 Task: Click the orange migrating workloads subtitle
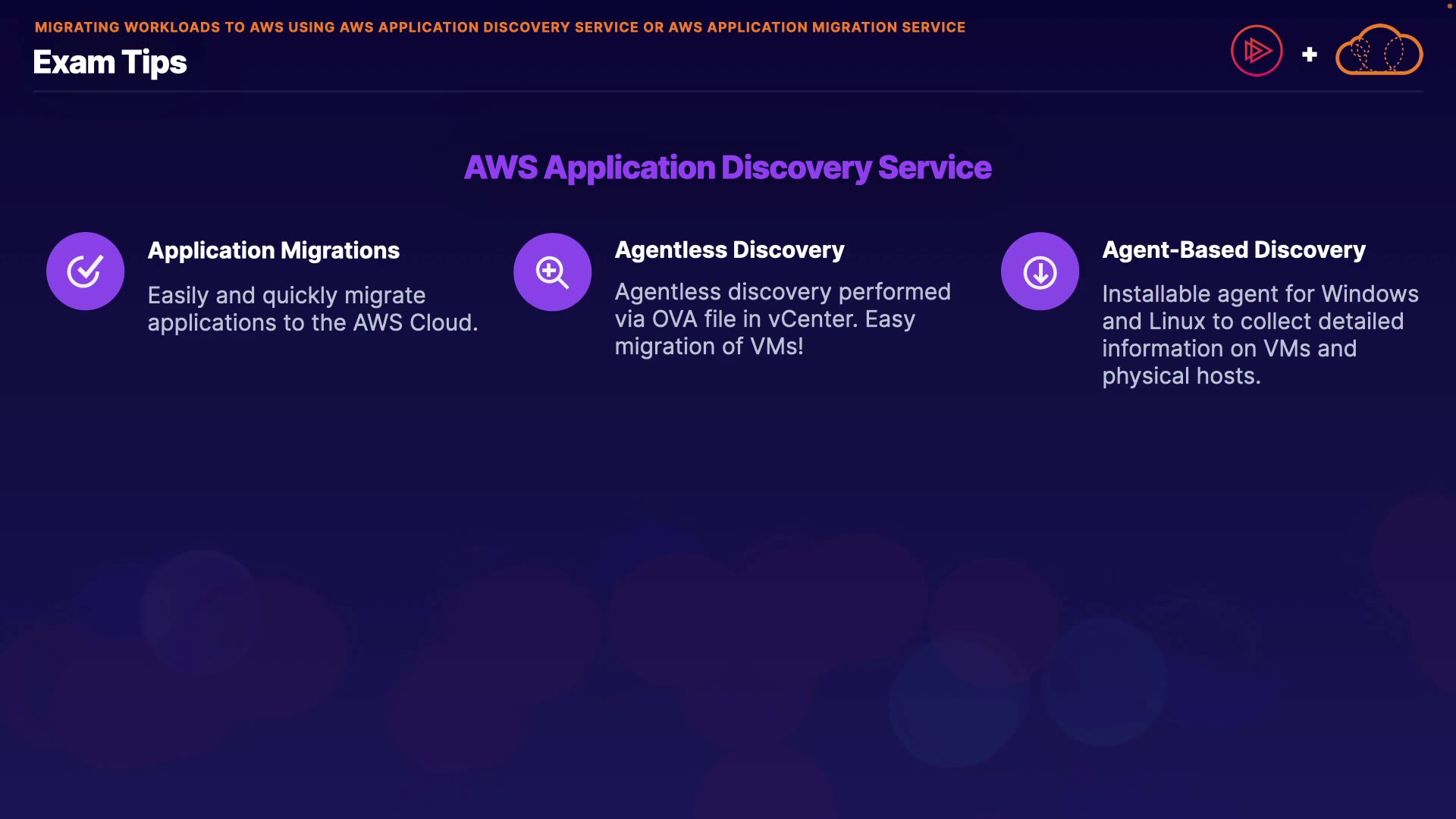point(500,27)
